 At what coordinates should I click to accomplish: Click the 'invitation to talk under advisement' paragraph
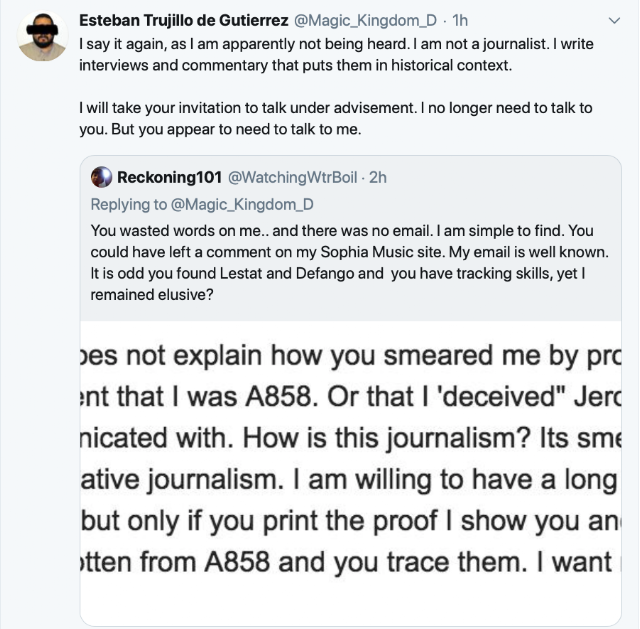click(x=340, y=116)
